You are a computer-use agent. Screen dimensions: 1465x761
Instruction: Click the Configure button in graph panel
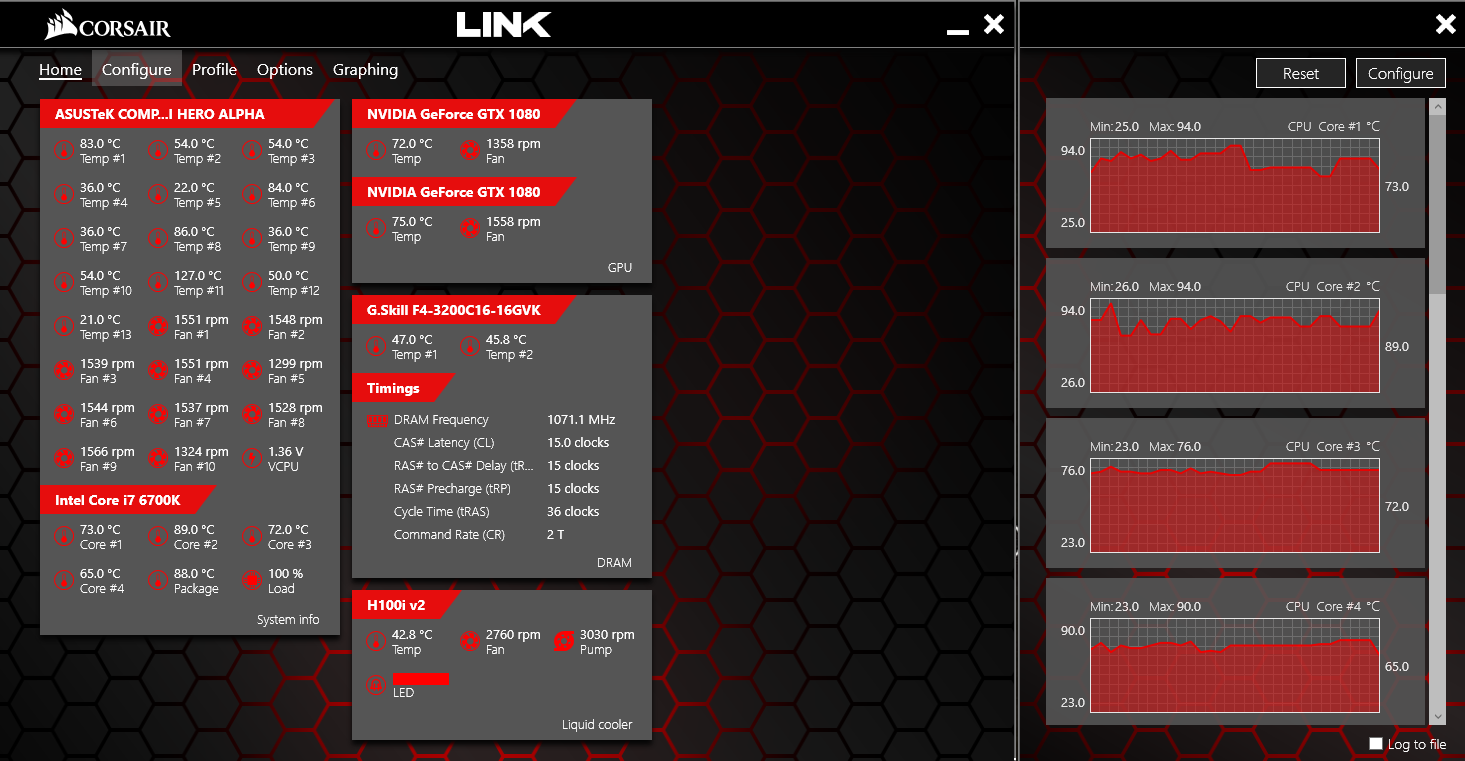(1400, 73)
